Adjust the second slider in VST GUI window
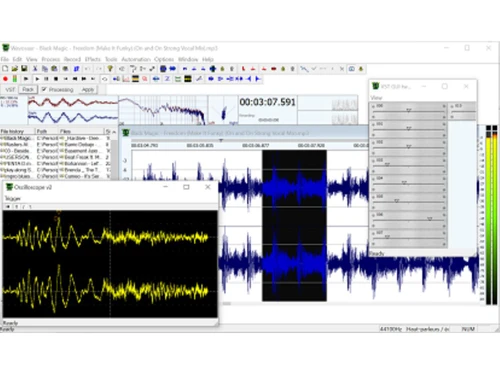The image size is (500, 375). [x=408, y=129]
